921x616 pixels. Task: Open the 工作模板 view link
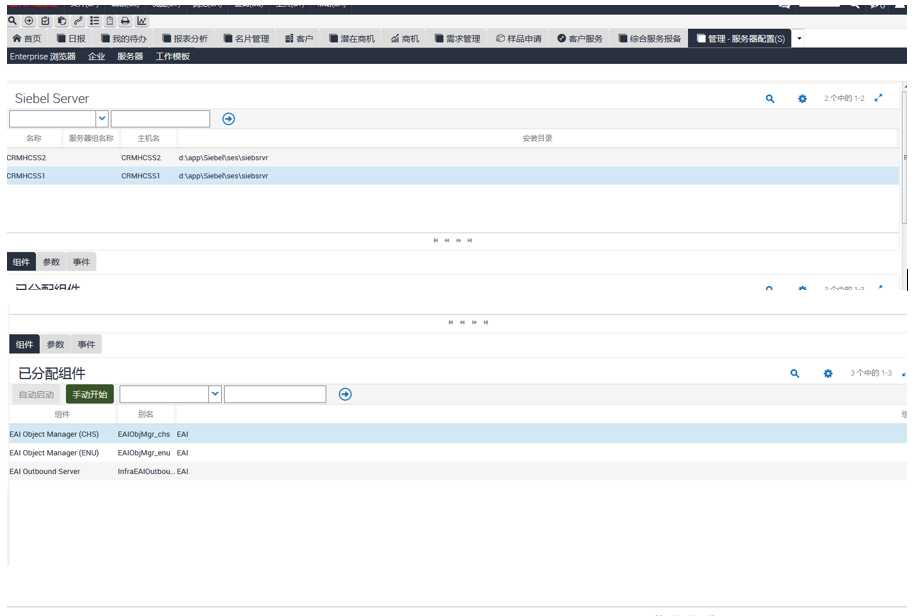pos(173,56)
